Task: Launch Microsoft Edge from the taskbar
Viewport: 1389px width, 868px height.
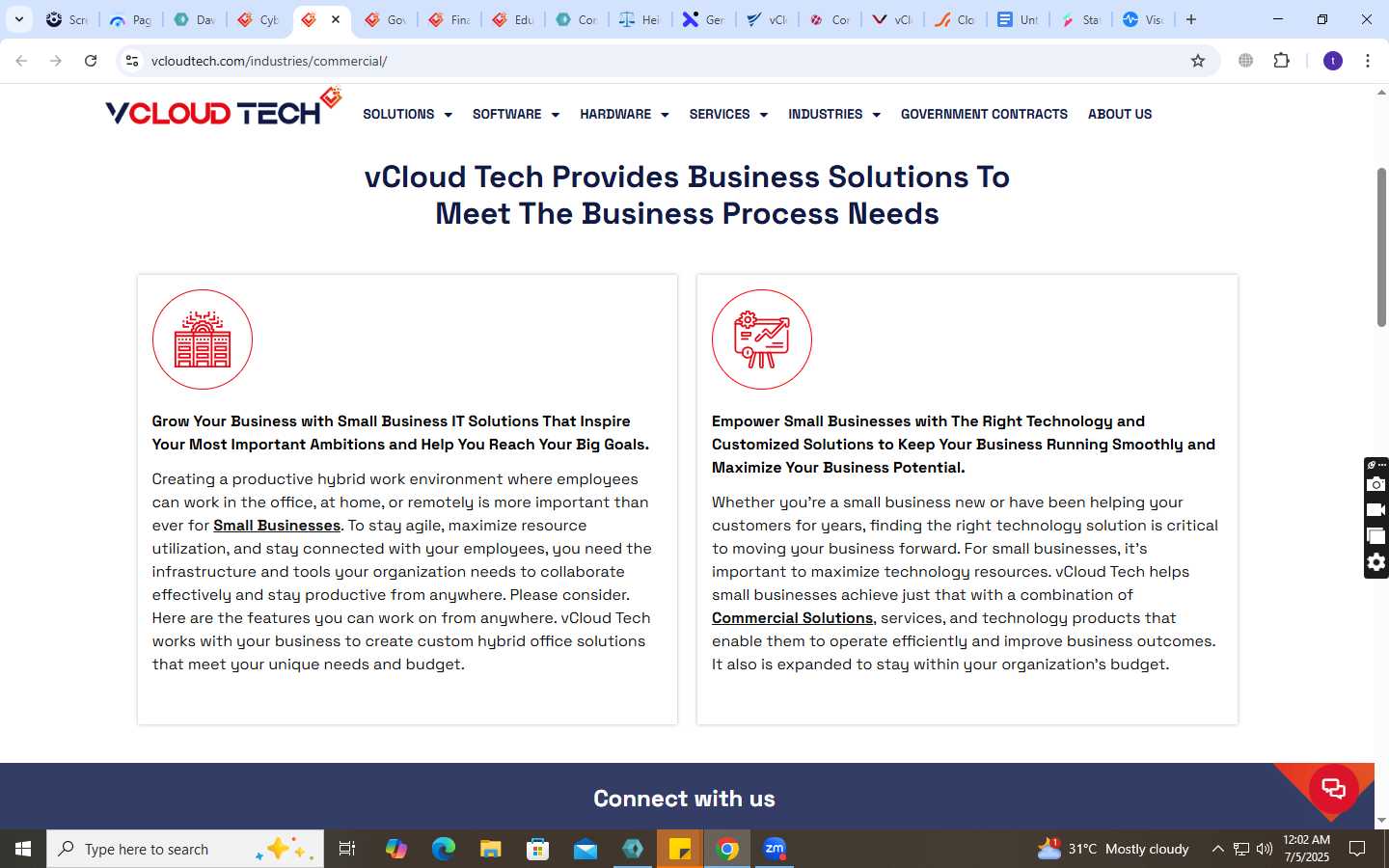Action: tap(443, 849)
